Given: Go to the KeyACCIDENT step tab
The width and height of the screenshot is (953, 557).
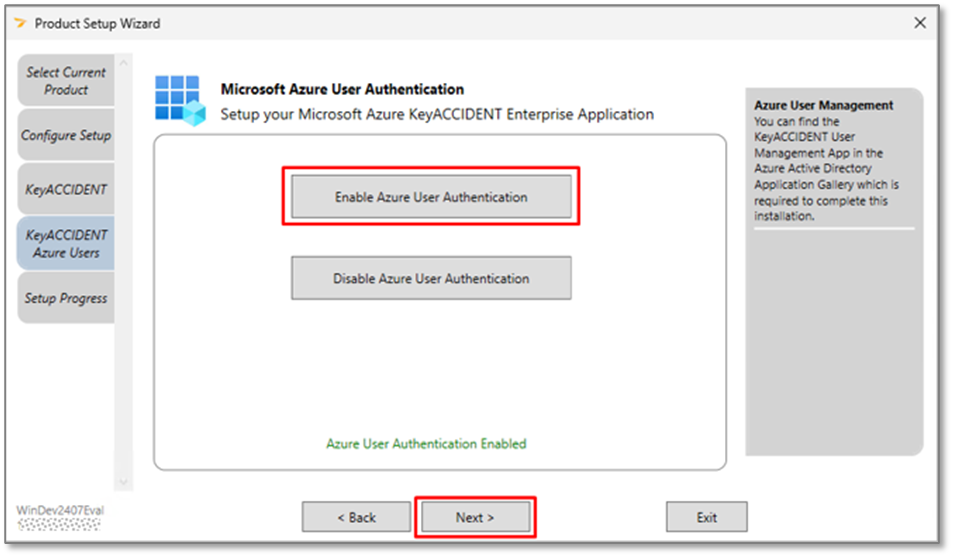Looking at the screenshot, I should pyautogui.click(x=66, y=189).
